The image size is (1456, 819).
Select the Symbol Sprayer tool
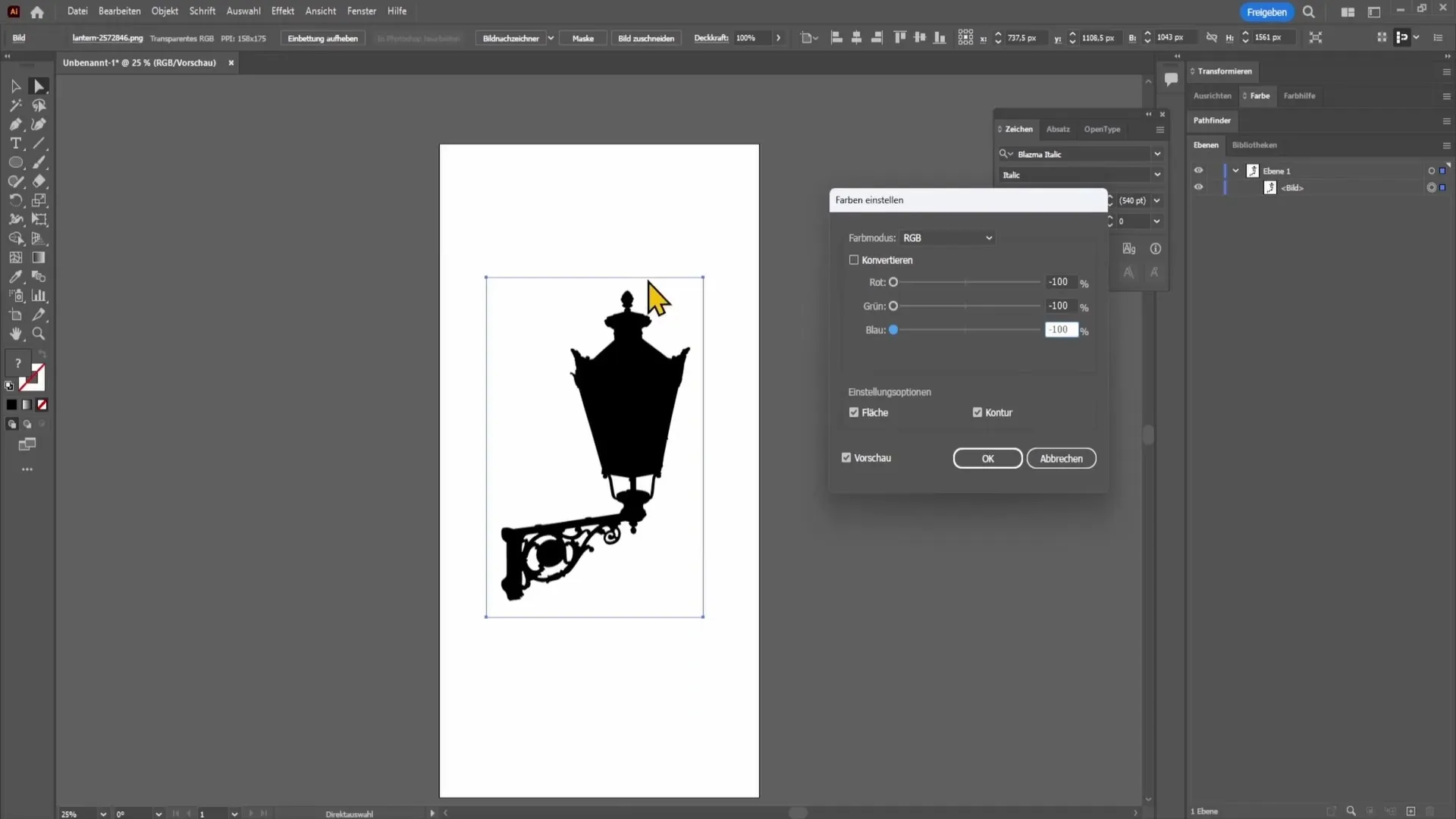click(x=15, y=296)
